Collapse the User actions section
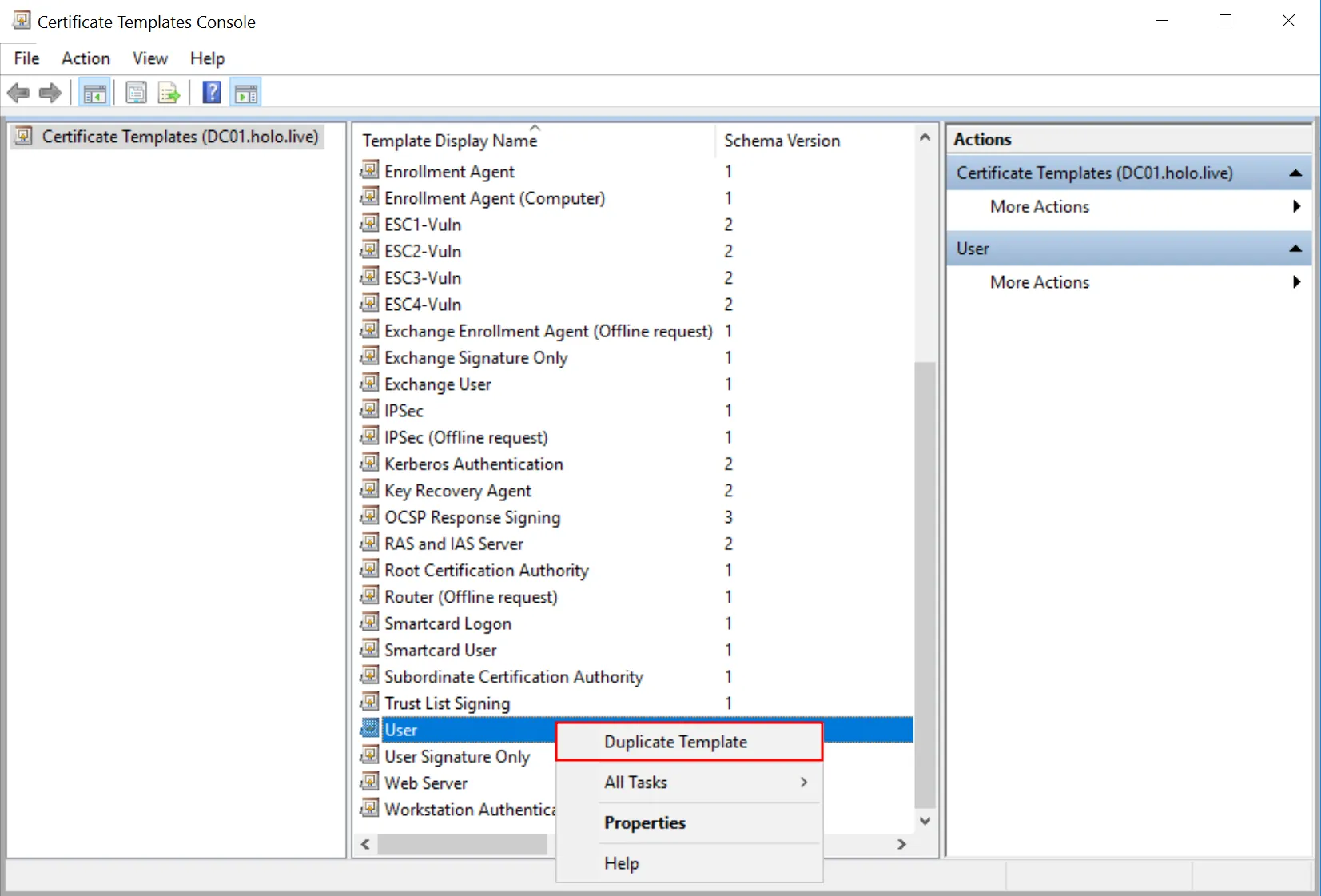Screen dimensions: 1321x896 coord(1295,249)
